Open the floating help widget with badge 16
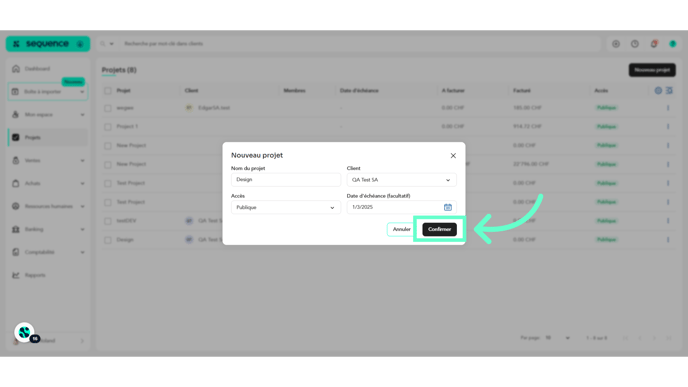The height and width of the screenshot is (387, 688). (25, 333)
